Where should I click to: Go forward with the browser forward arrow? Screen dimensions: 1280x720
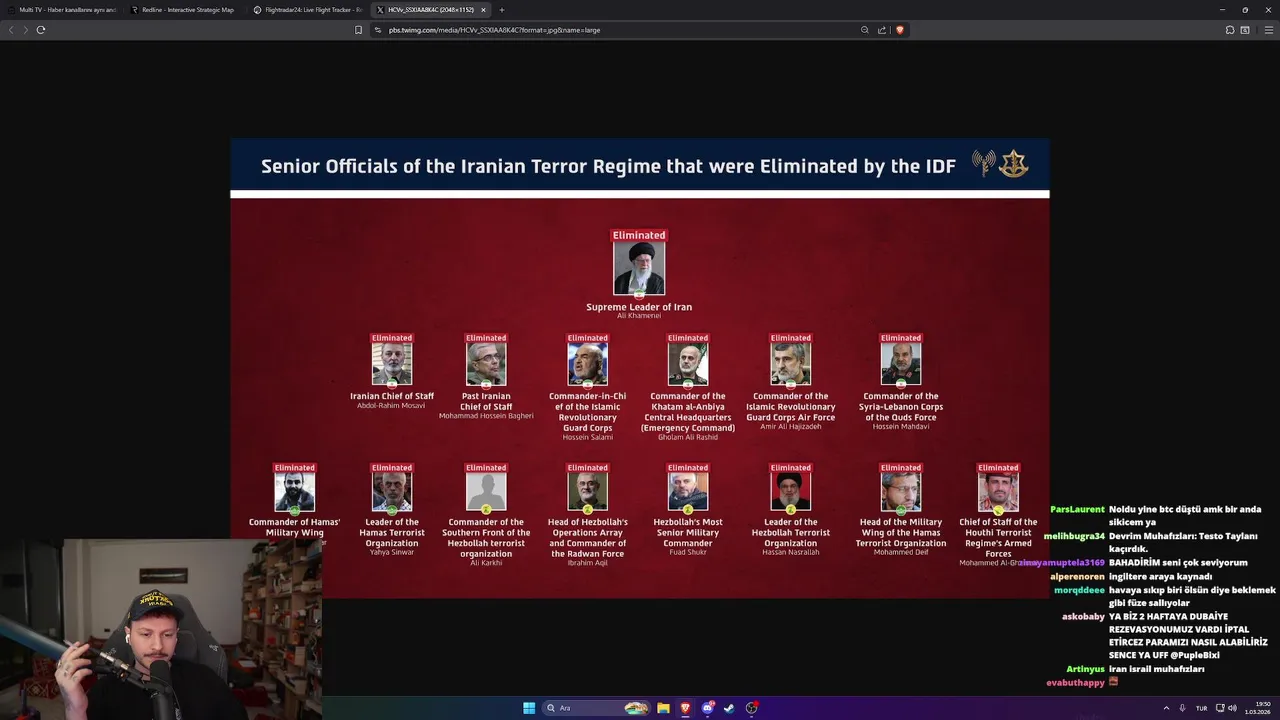26,30
